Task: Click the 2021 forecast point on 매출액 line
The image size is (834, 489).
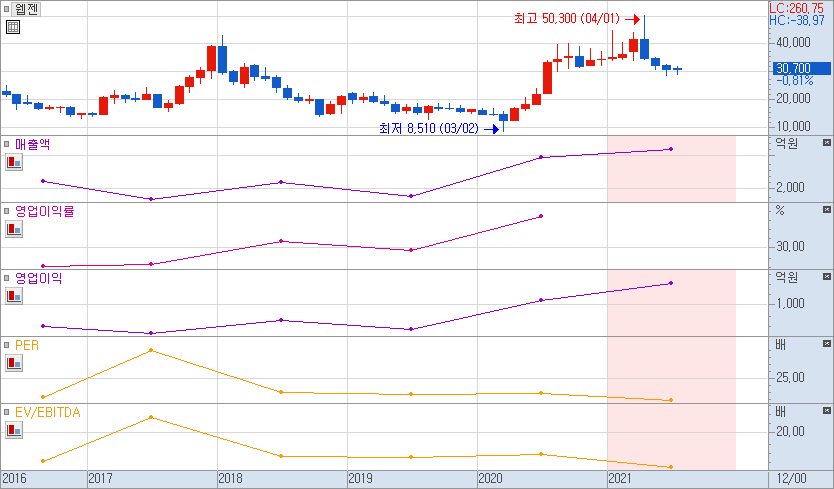Action: click(671, 149)
